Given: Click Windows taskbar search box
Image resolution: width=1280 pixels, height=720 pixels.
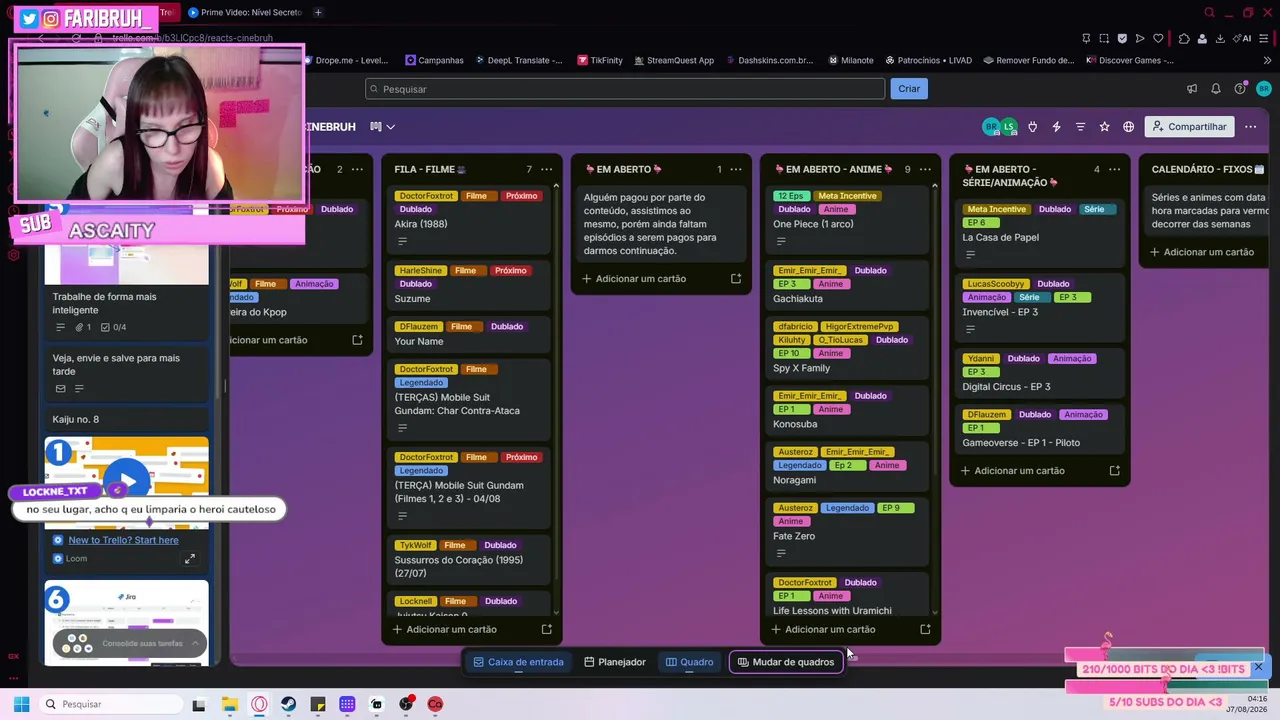Looking at the screenshot, I should (x=111, y=704).
